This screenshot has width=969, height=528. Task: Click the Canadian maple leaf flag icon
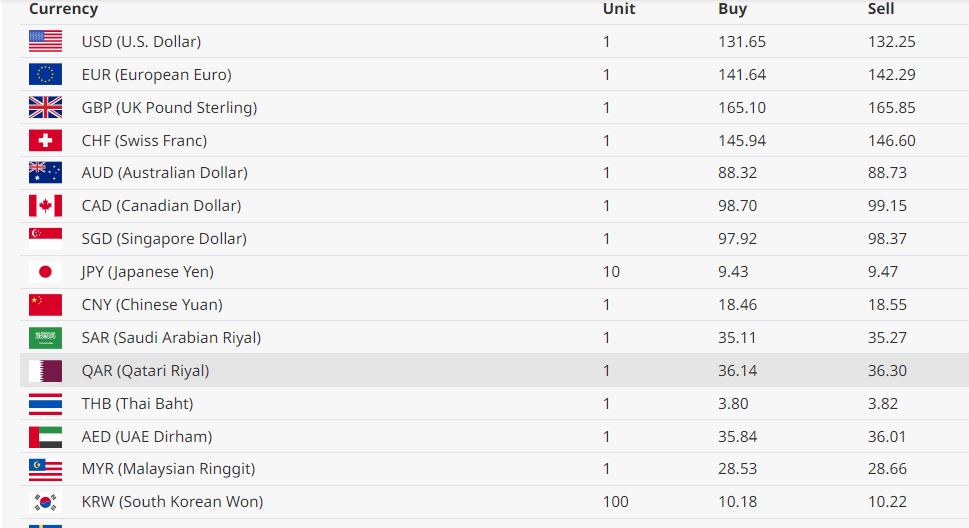point(45,206)
